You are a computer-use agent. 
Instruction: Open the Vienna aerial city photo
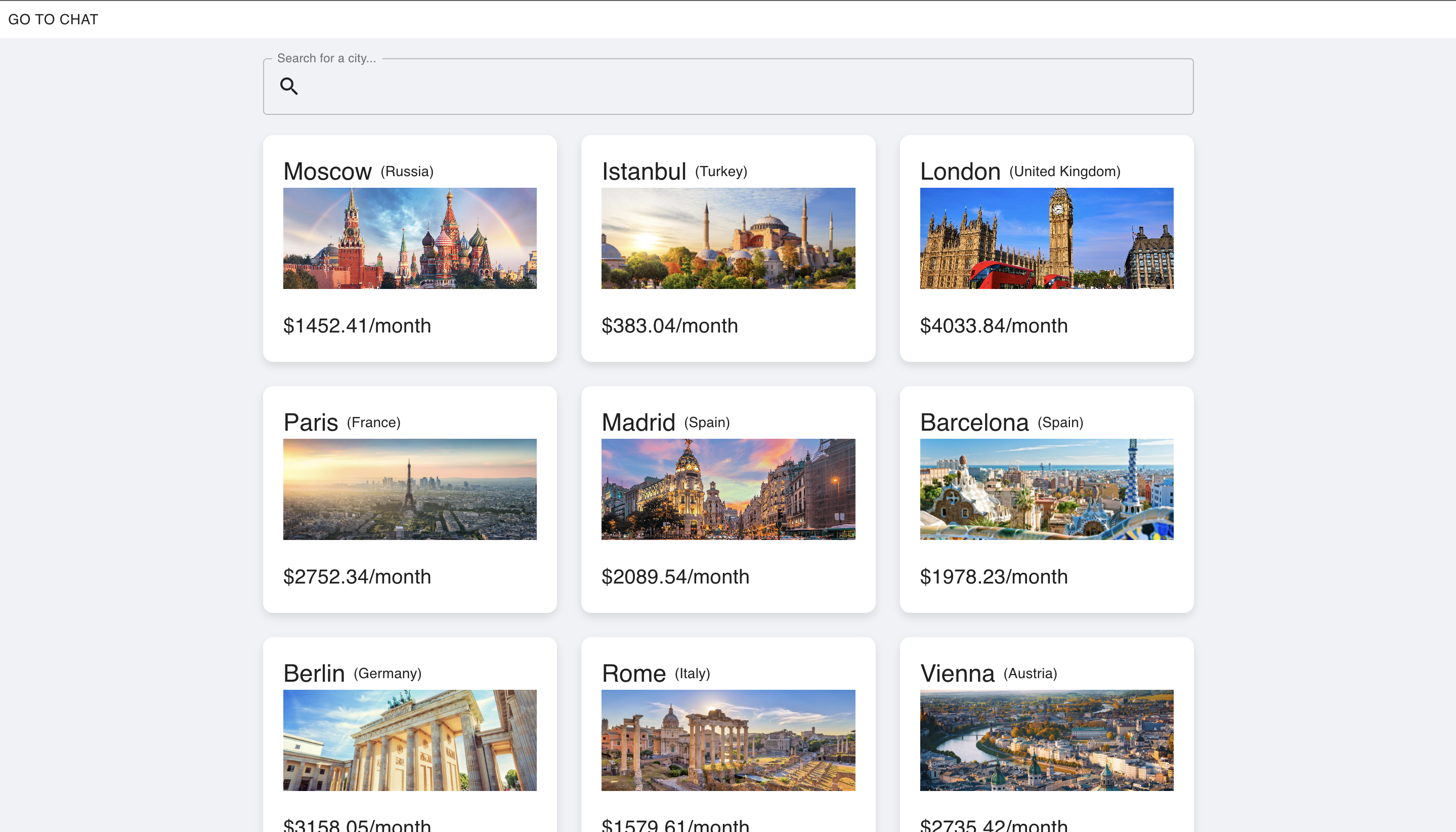coord(1046,740)
